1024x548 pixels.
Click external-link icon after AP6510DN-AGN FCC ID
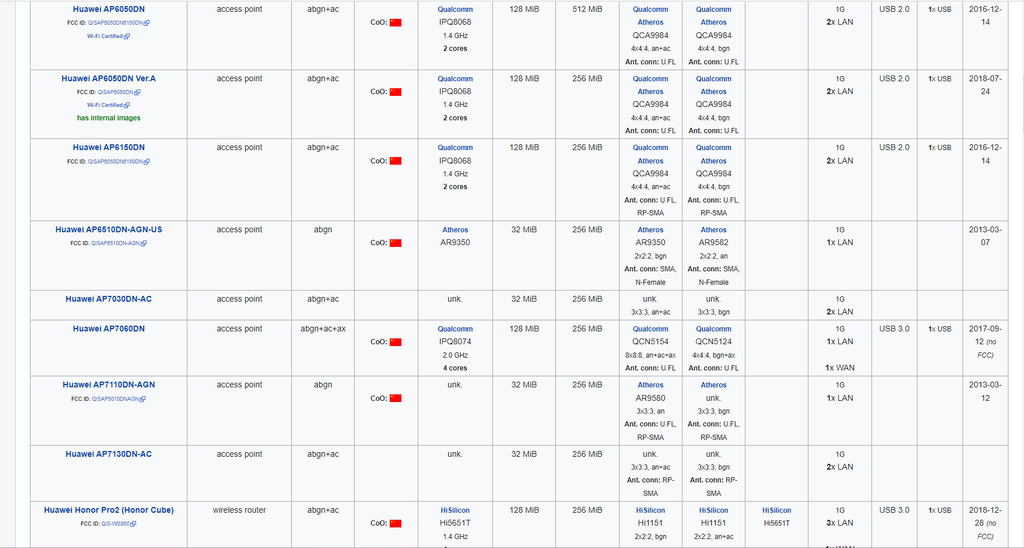[143, 243]
